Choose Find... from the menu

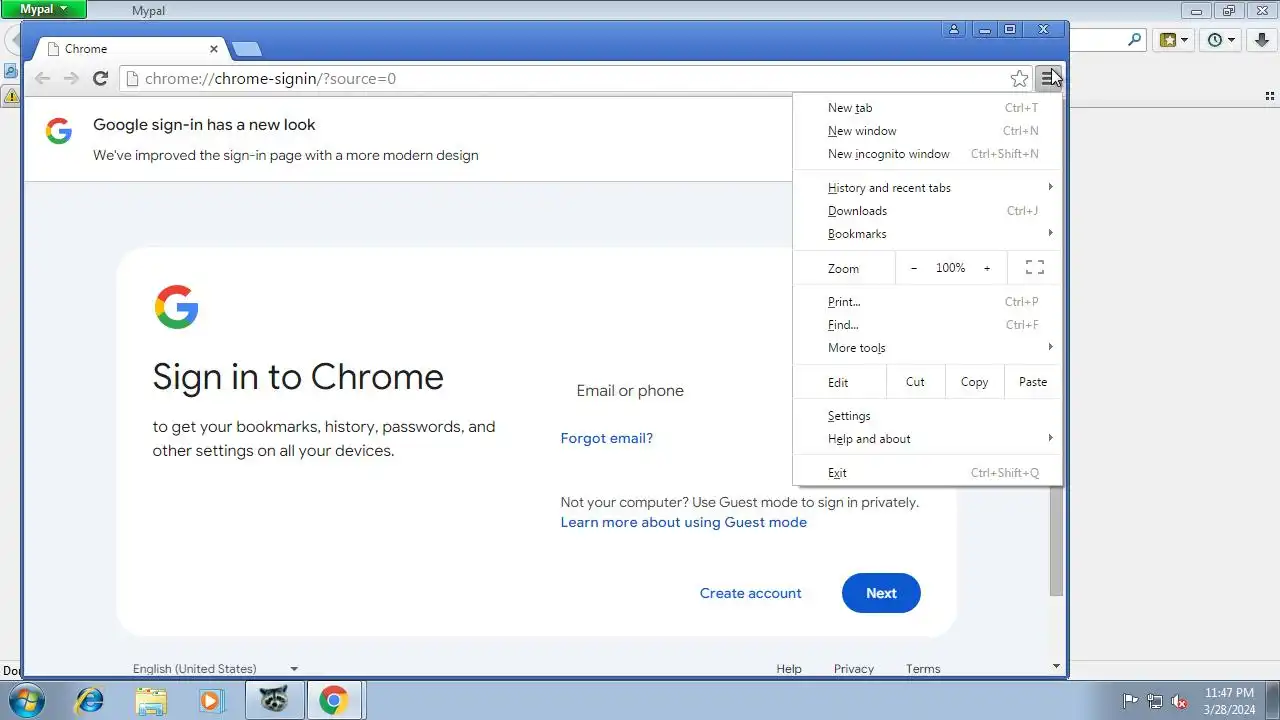[x=928, y=324]
